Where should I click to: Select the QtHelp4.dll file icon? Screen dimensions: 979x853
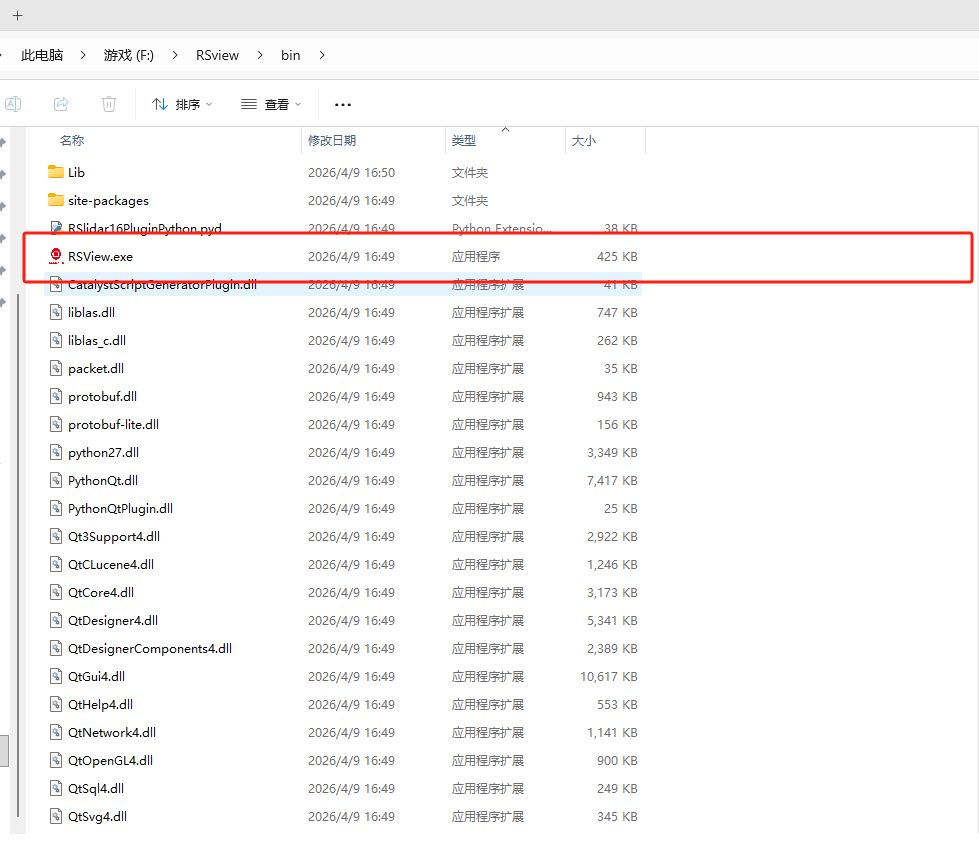pyautogui.click(x=56, y=704)
